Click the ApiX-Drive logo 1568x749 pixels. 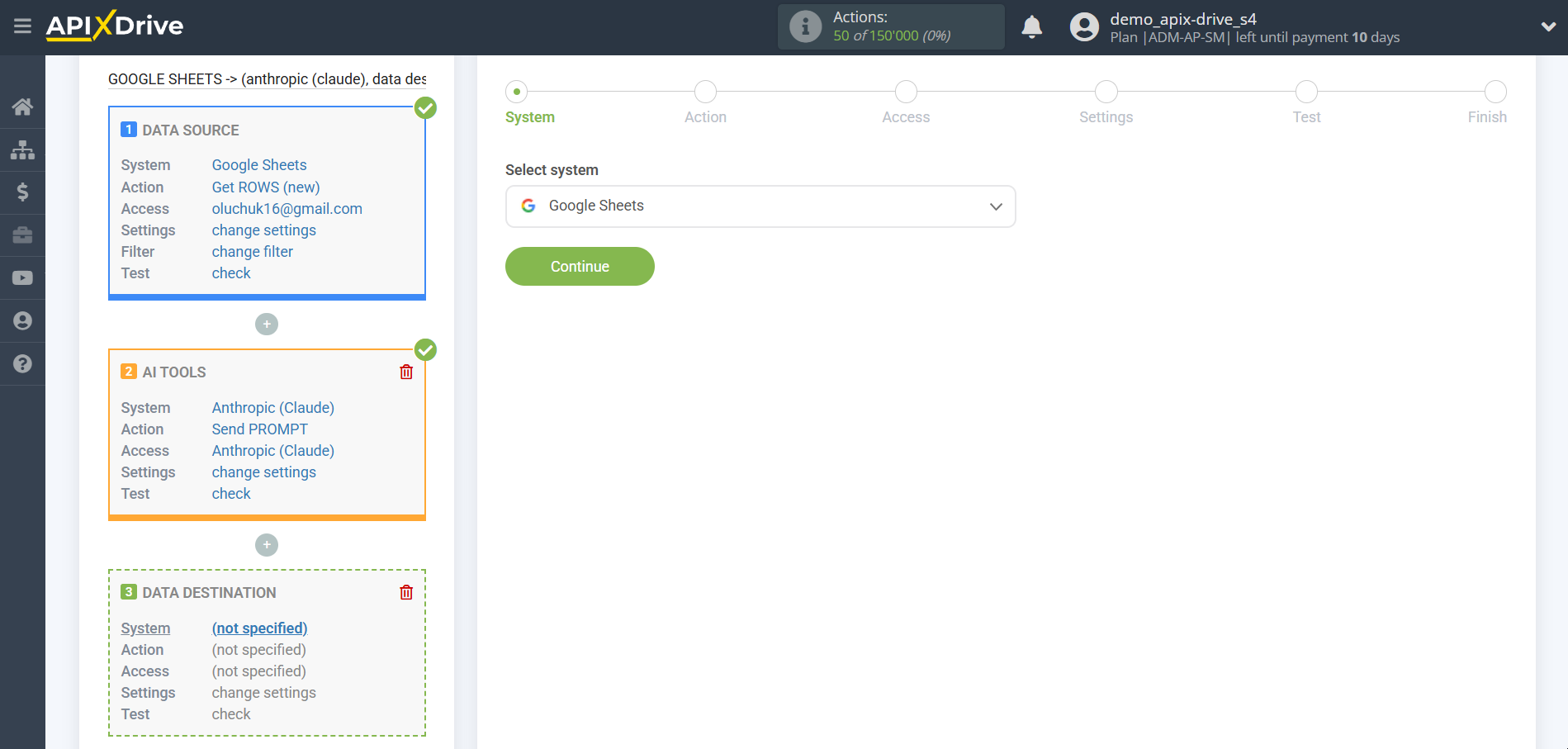click(x=115, y=26)
